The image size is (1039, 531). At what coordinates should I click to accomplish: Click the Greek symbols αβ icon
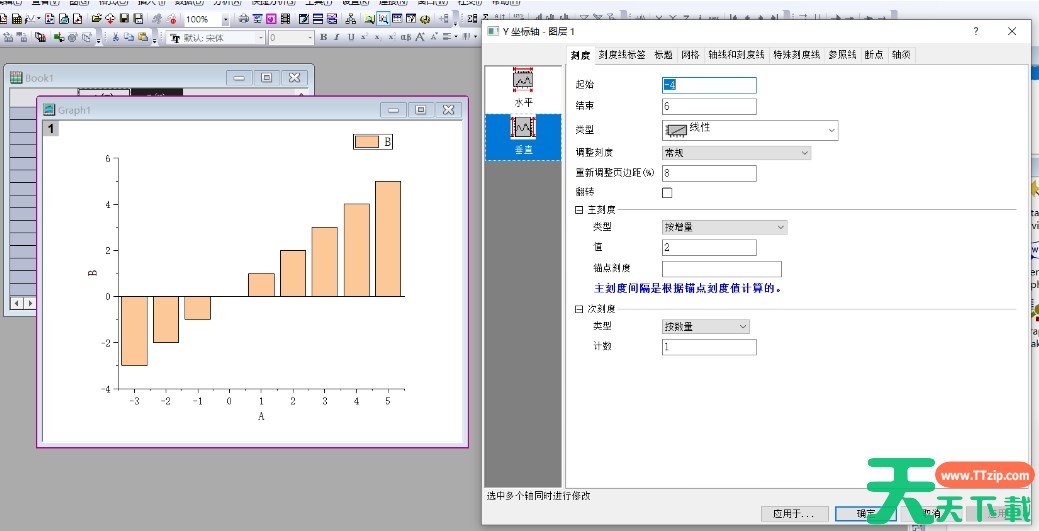pos(406,37)
